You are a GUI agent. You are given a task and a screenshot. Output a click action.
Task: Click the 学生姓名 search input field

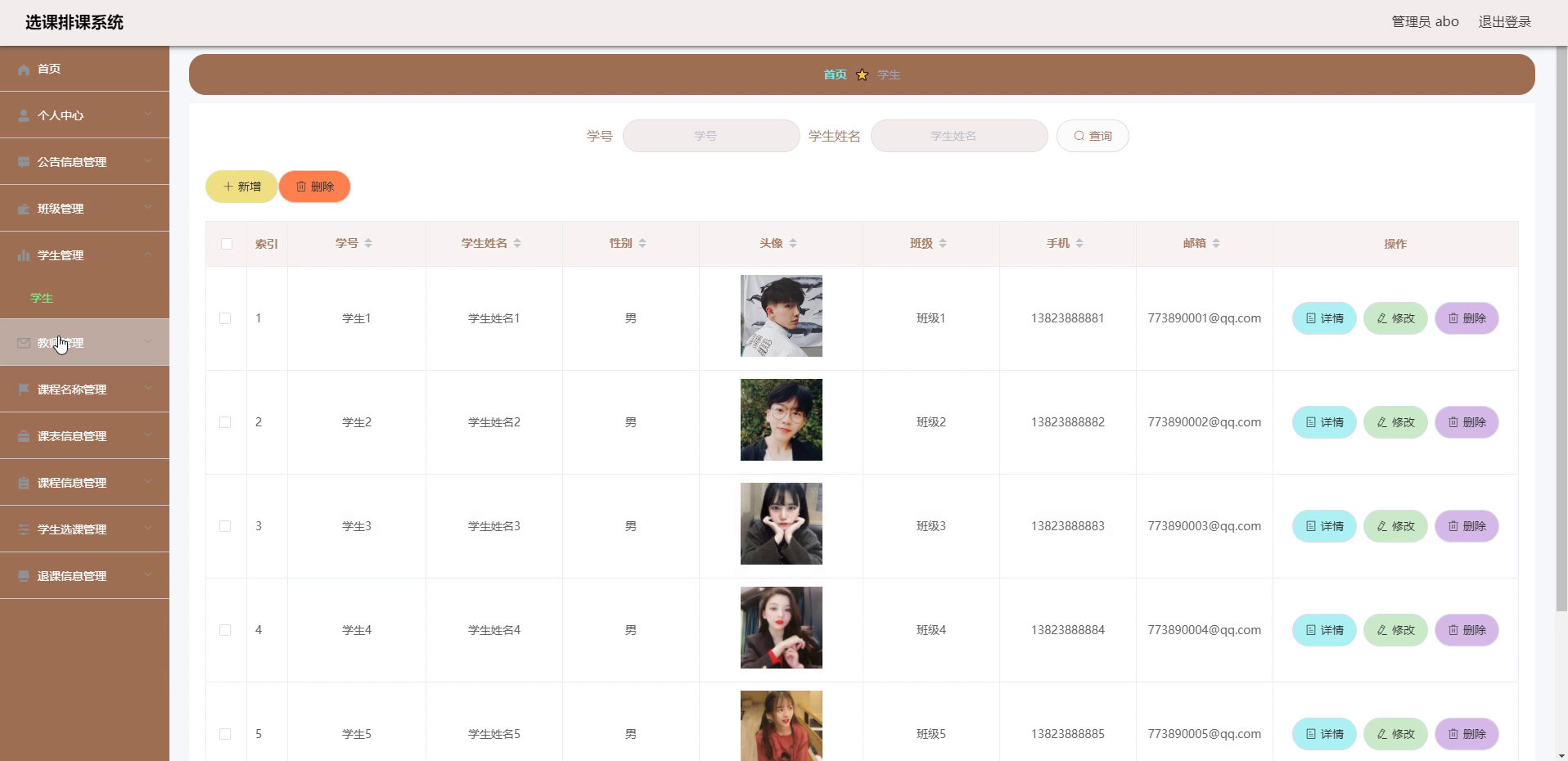coord(959,136)
